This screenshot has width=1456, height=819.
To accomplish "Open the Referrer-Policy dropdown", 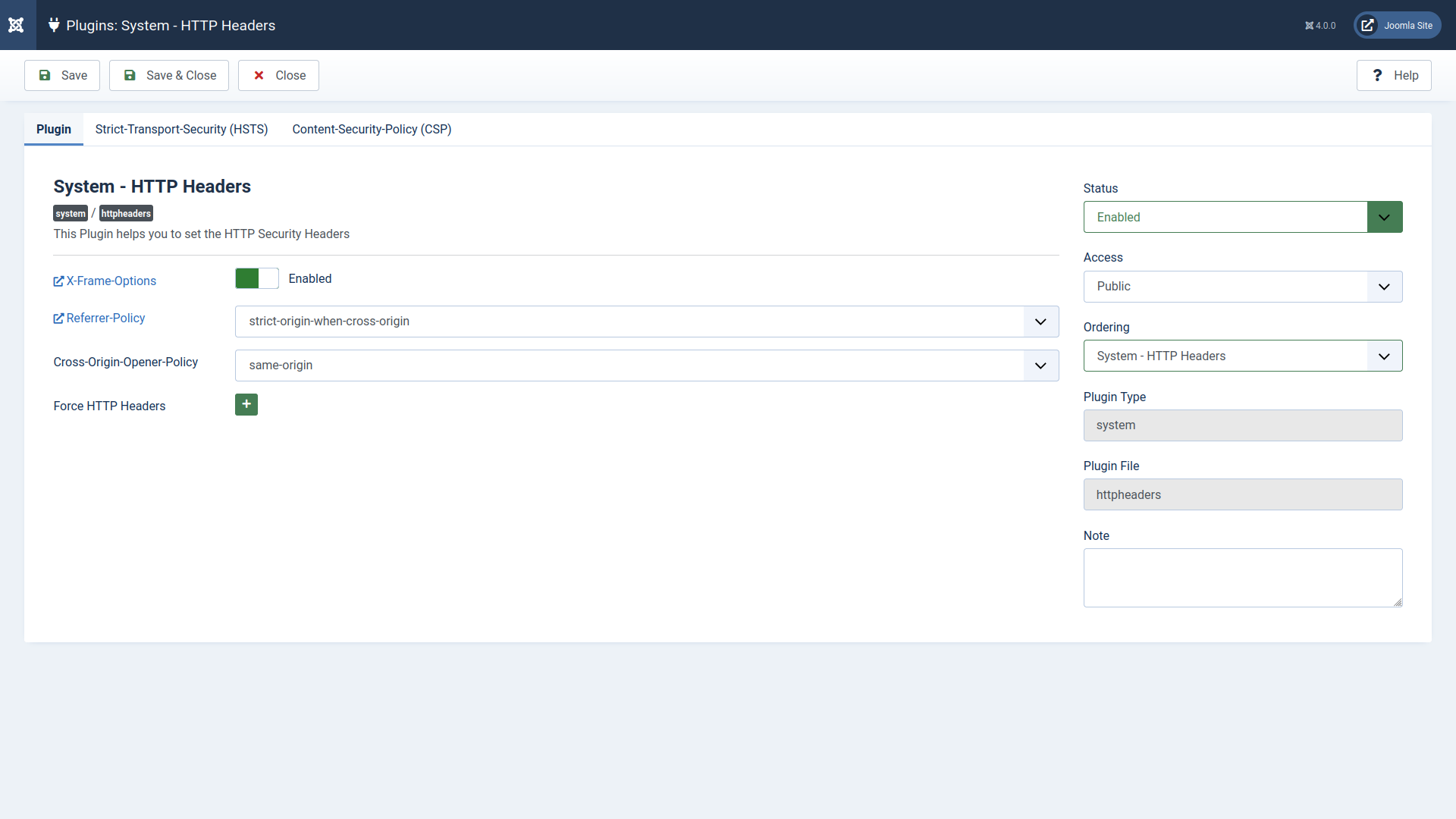I will tap(646, 322).
